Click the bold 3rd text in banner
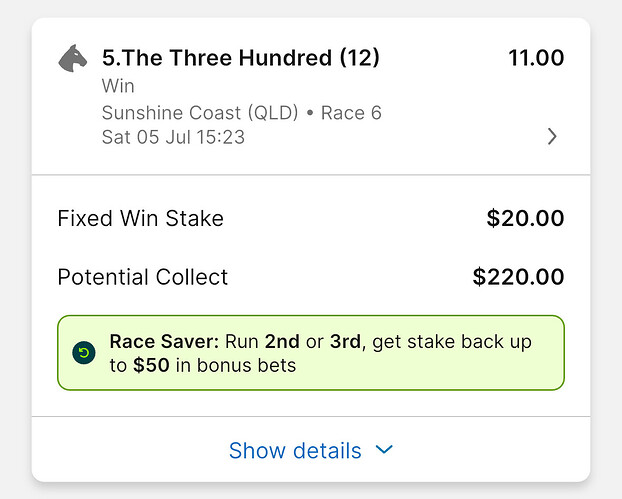Image resolution: width=622 pixels, height=499 pixels. coord(346,342)
